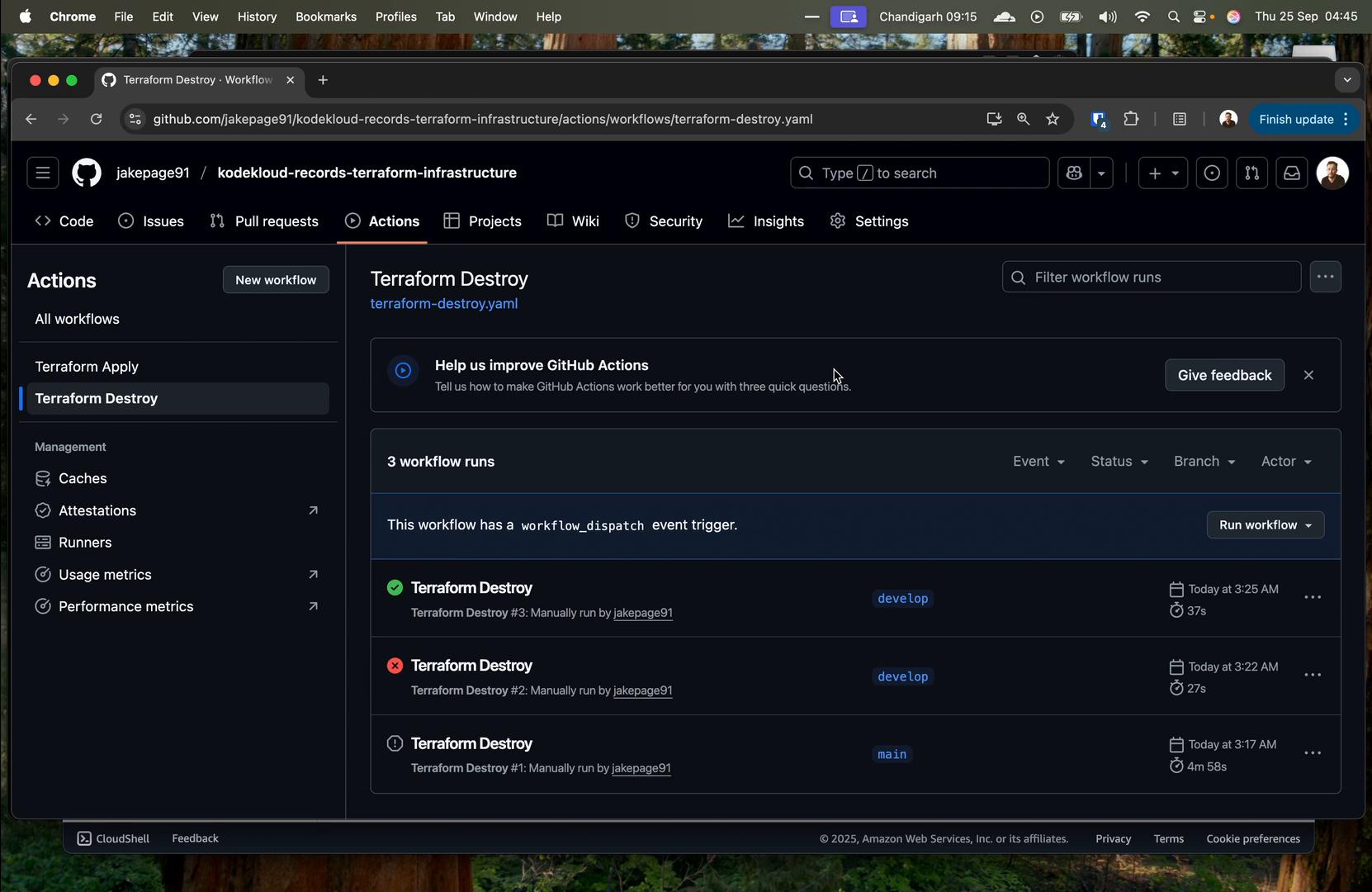Open the user profile avatar menu

click(x=1332, y=173)
